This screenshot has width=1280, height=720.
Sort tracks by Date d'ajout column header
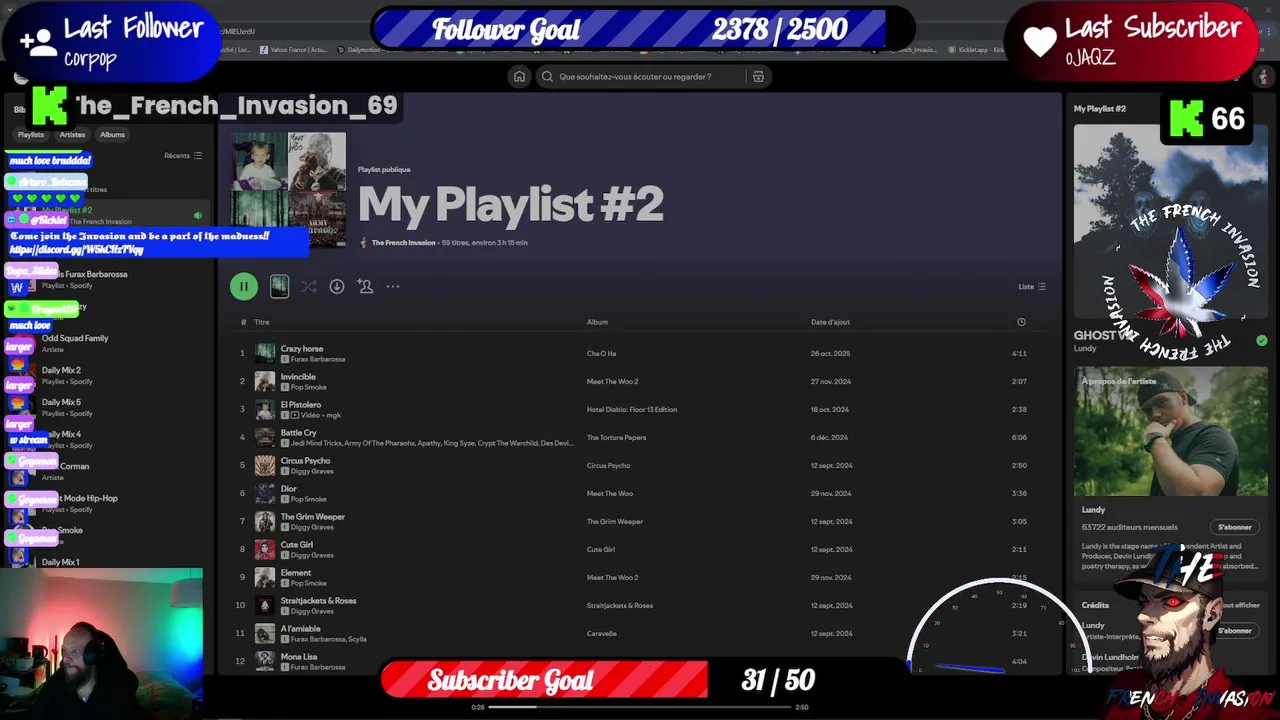click(830, 322)
